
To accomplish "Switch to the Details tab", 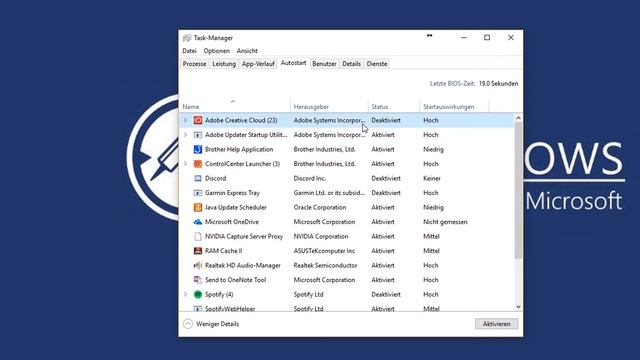I will click(x=351, y=64).
